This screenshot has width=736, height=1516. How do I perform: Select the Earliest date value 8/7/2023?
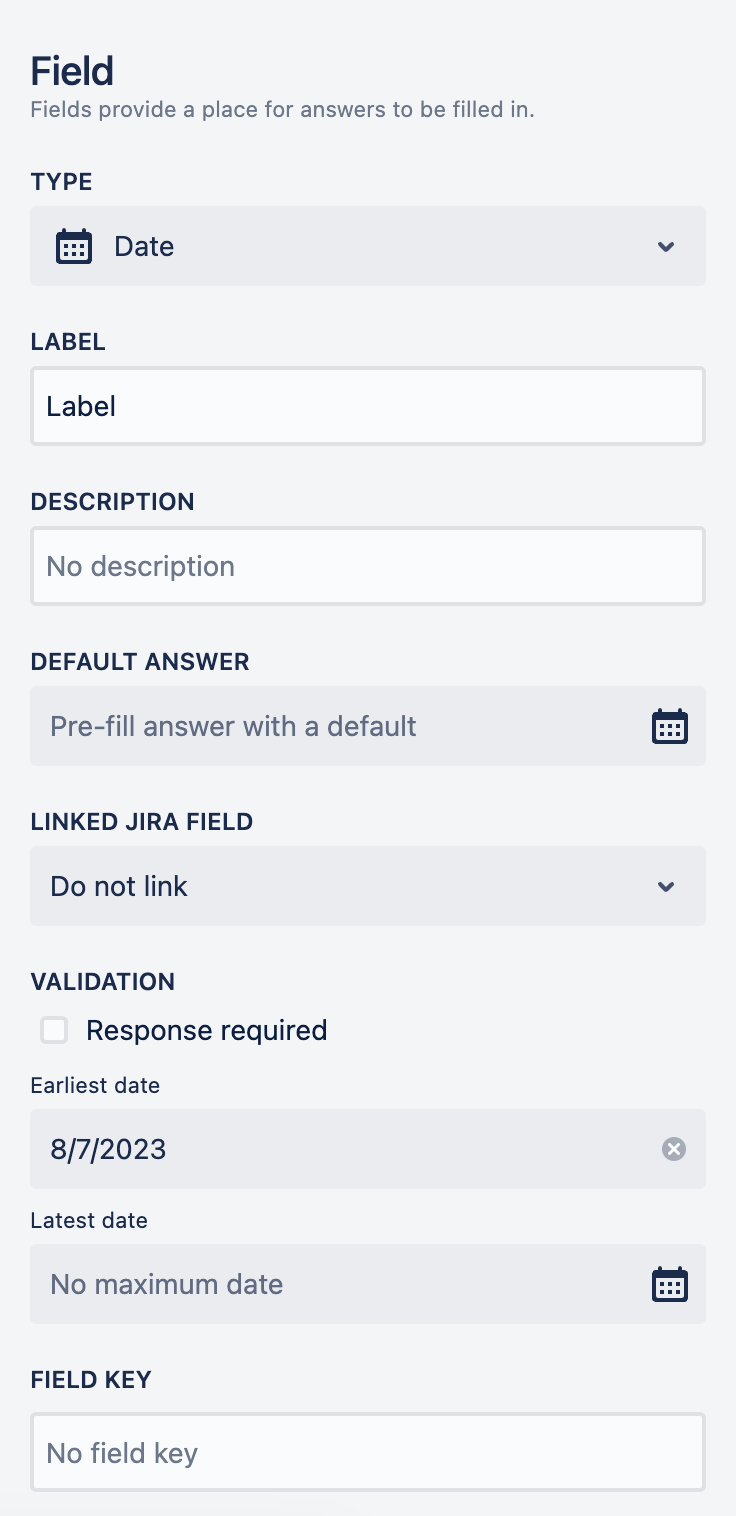pyautogui.click(x=107, y=1149)
